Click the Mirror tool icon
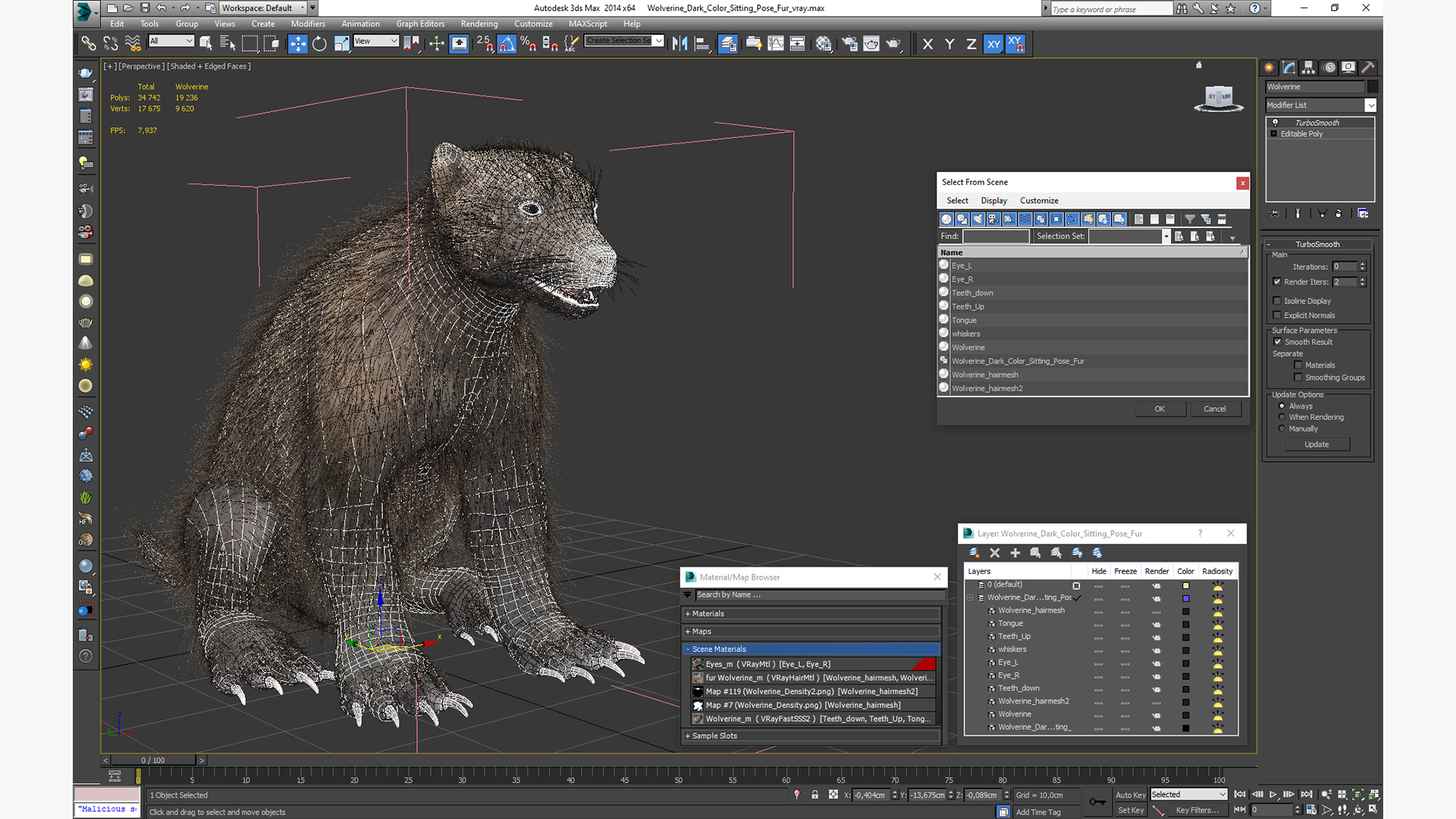Image resolution: width=1456 pixels, height=819 pixels. [x=679, y=44]
